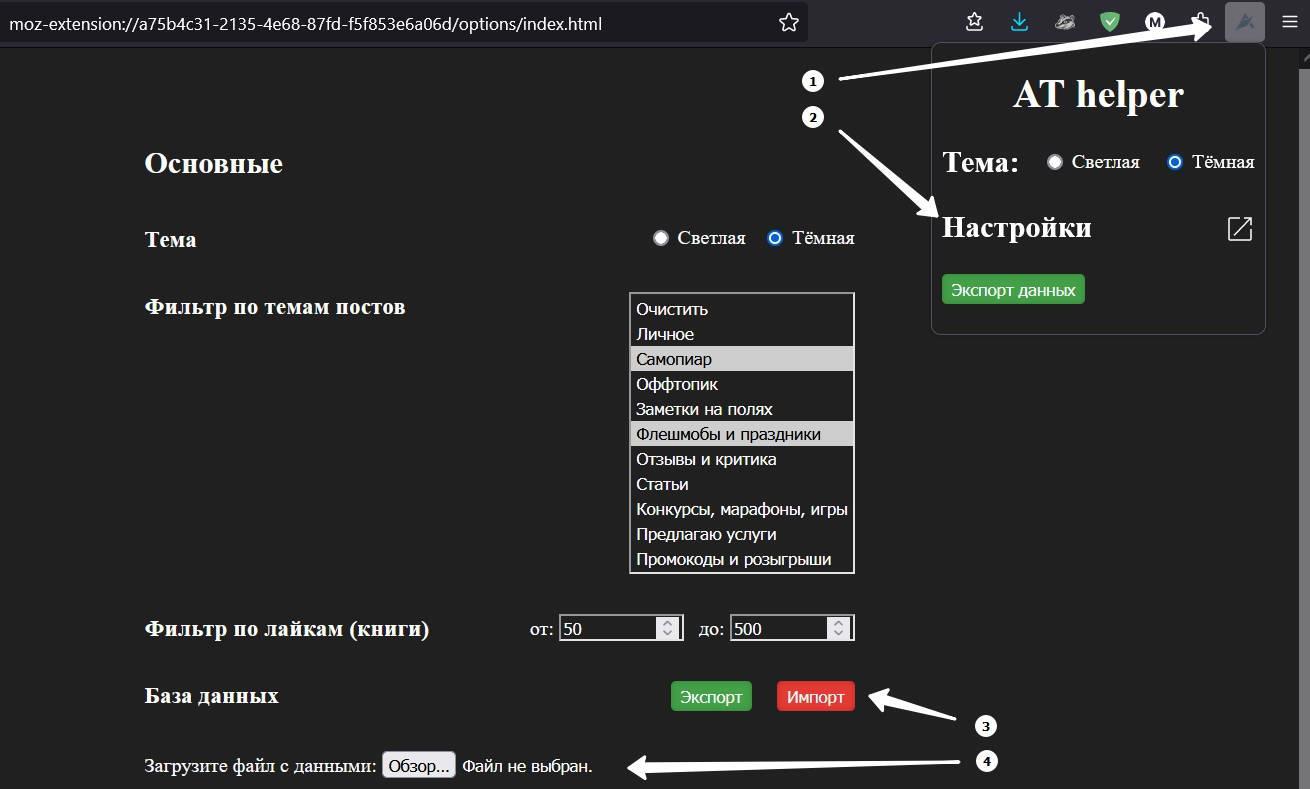Select Промокоды и розыгрыши topic
The image size is (1310, 789).
click(742, 559)
